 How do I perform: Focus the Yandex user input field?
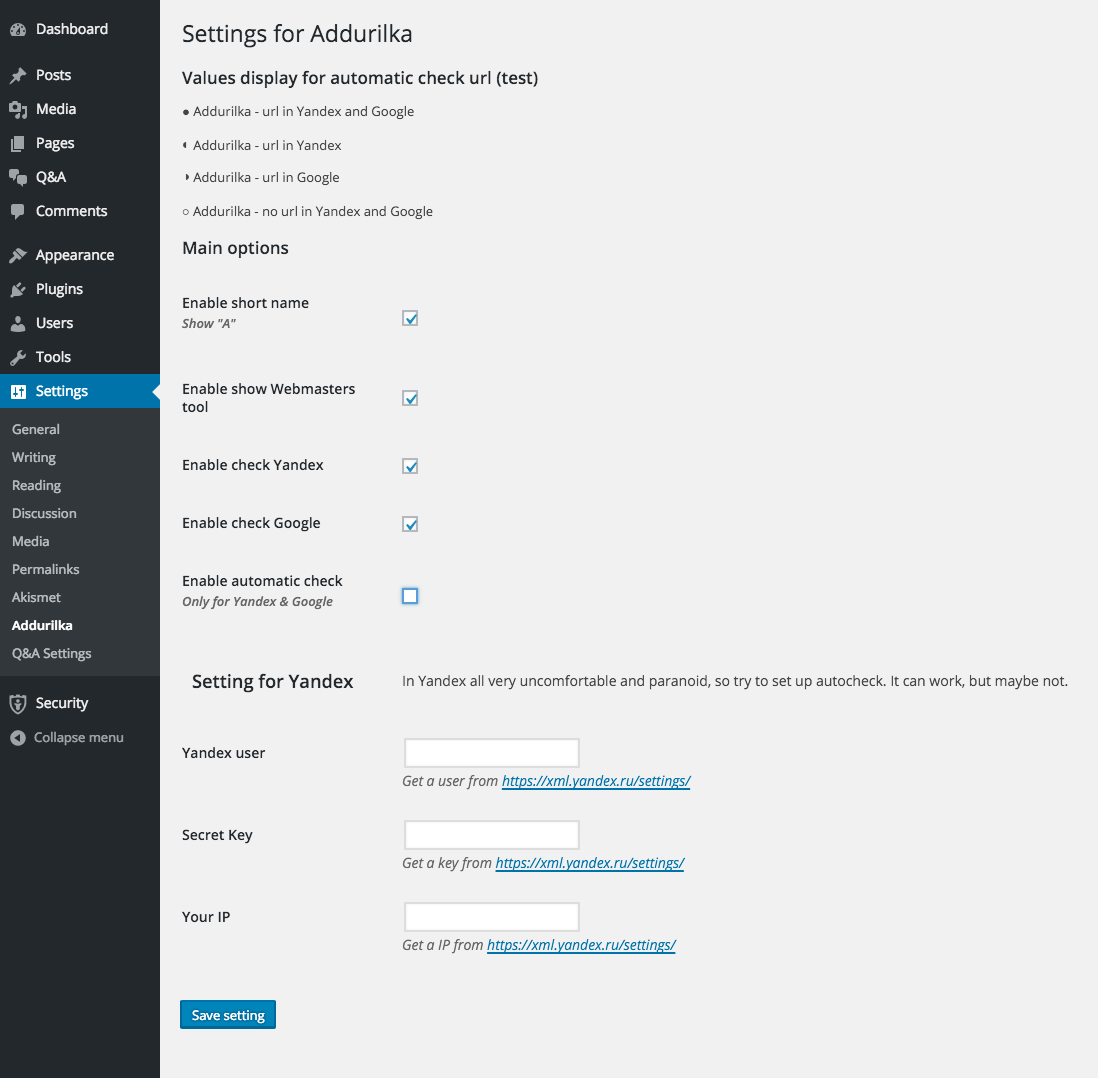(x=492, y=753)
